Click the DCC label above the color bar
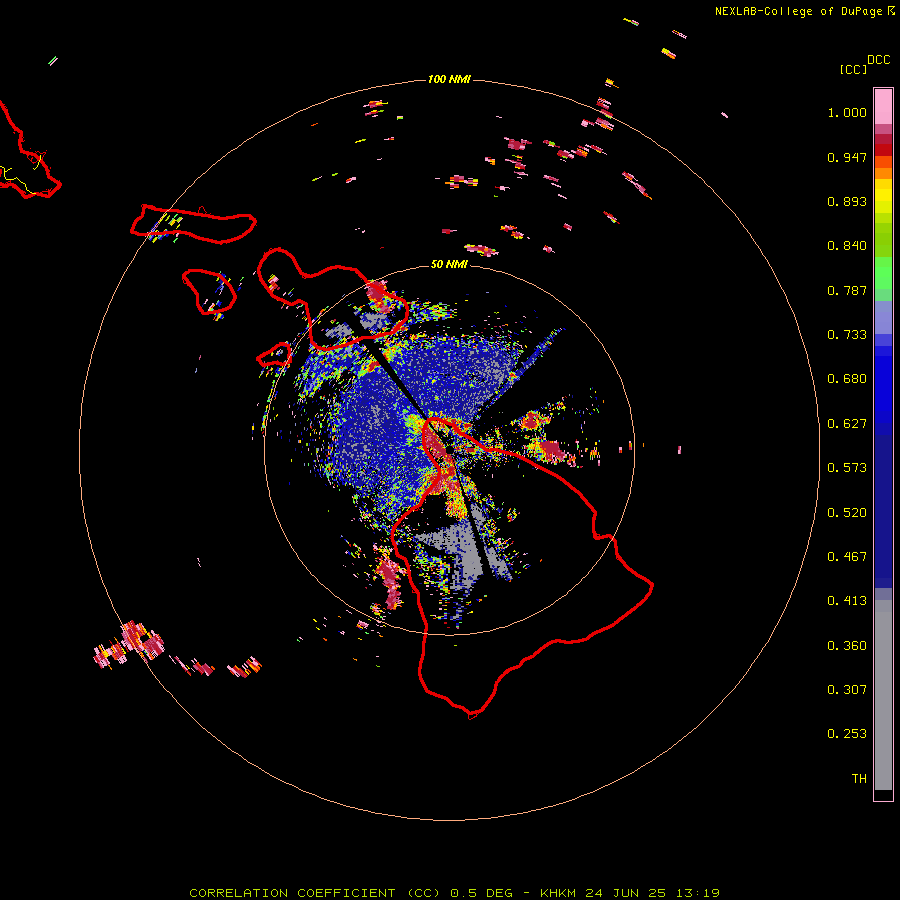The width and height of the screenshot is (900, 900). click(878, 60)
